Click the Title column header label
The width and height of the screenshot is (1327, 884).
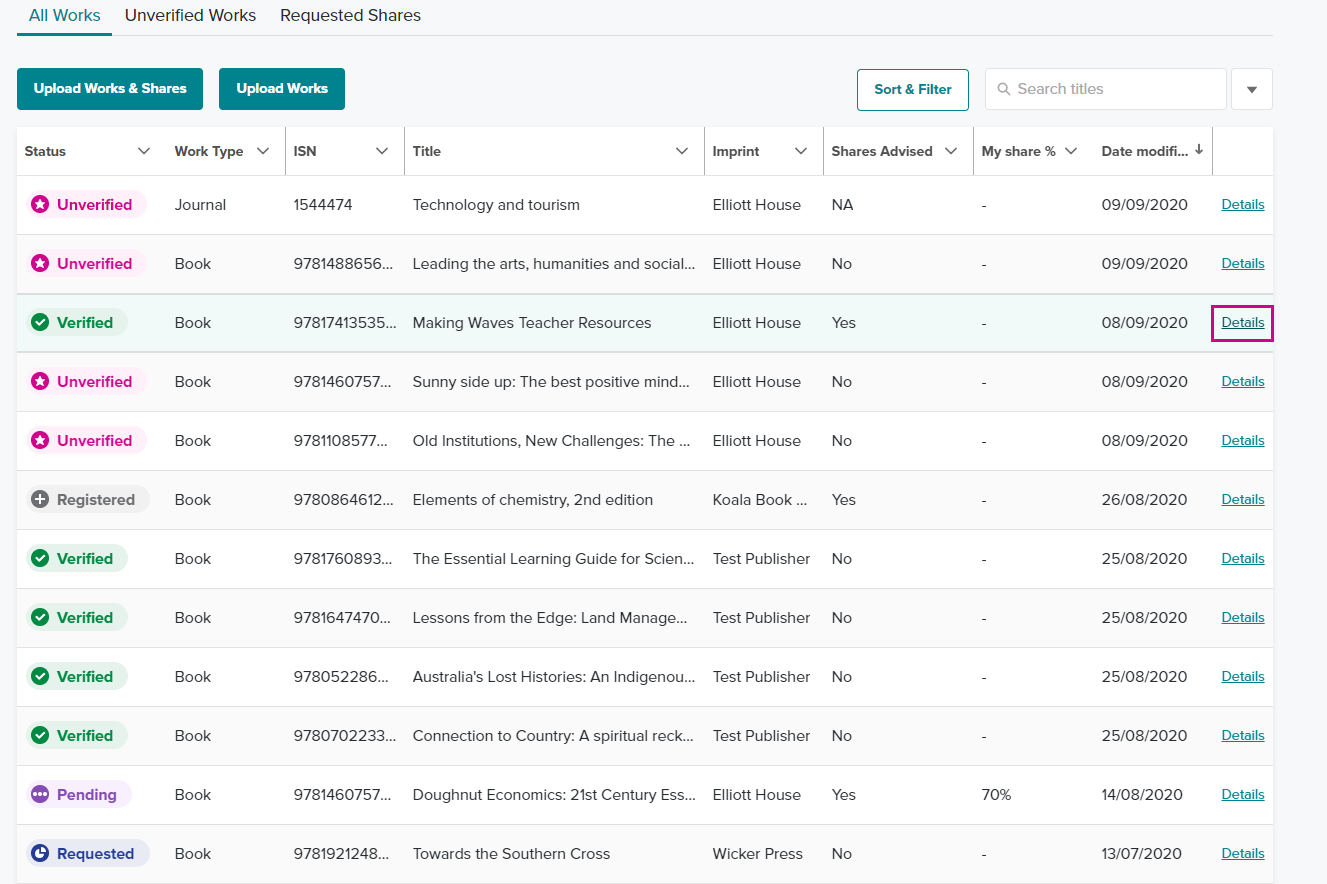point(427,151)
